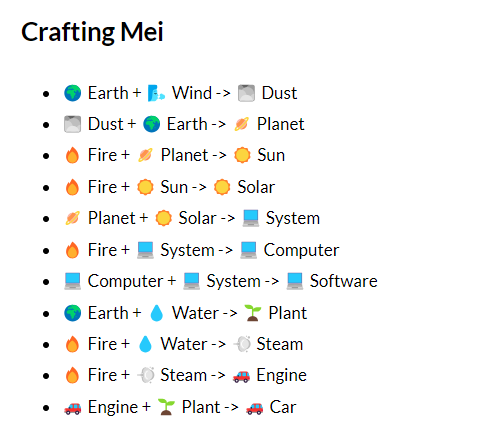The width and height of the screenshot is (502, 424).
Task: Click the seedling icon before Plant result
Action: (253, 313)
